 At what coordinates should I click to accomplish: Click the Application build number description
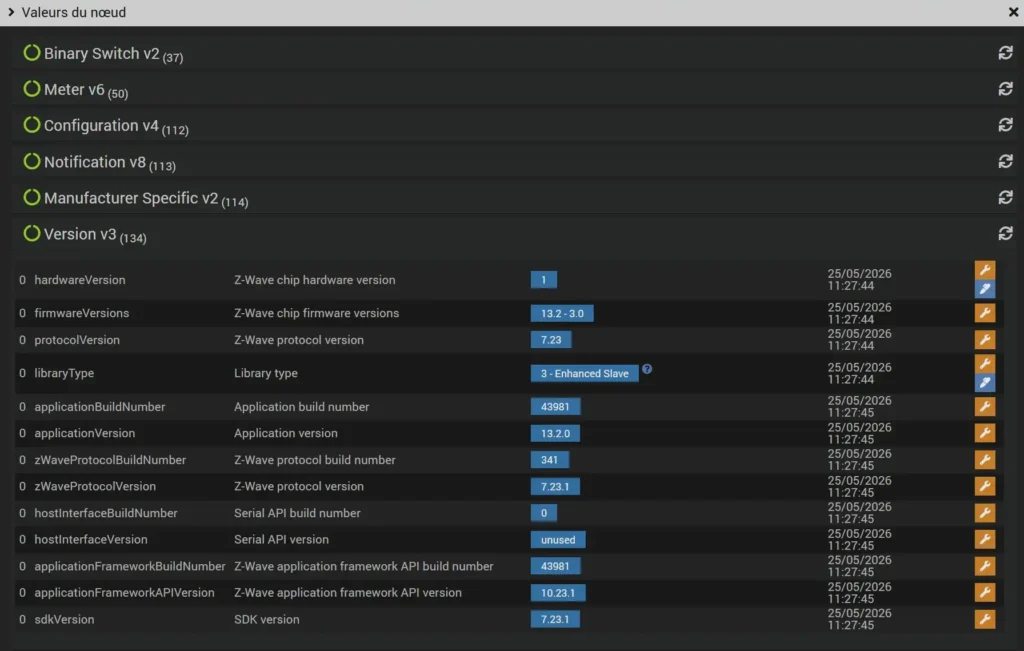pos(301,406)
